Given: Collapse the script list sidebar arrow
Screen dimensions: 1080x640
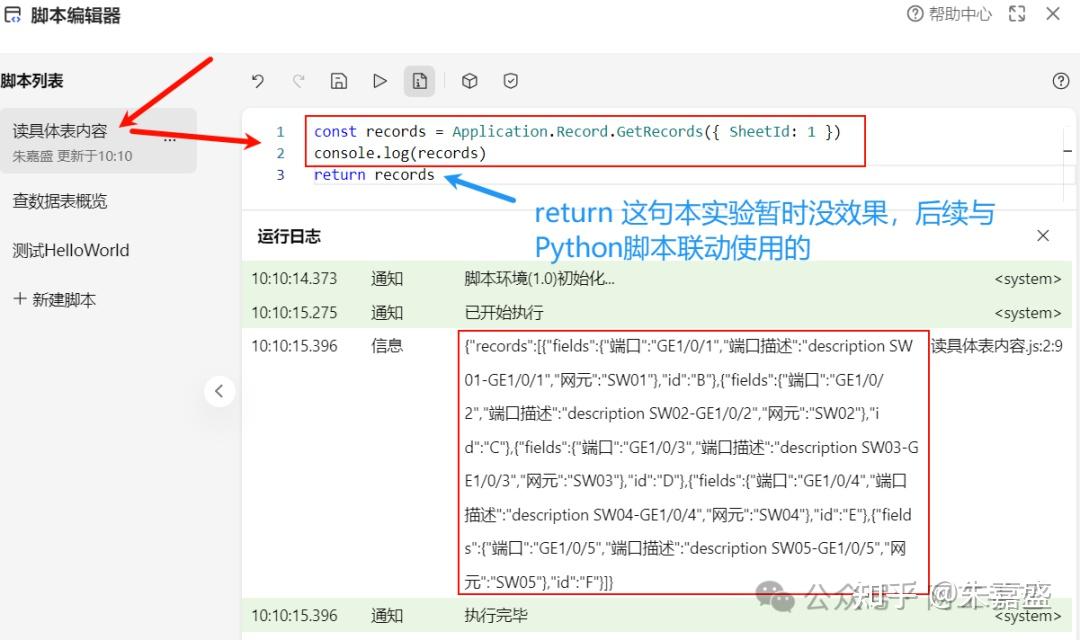Looking at the screenshot, I should (x=219, y=391).
